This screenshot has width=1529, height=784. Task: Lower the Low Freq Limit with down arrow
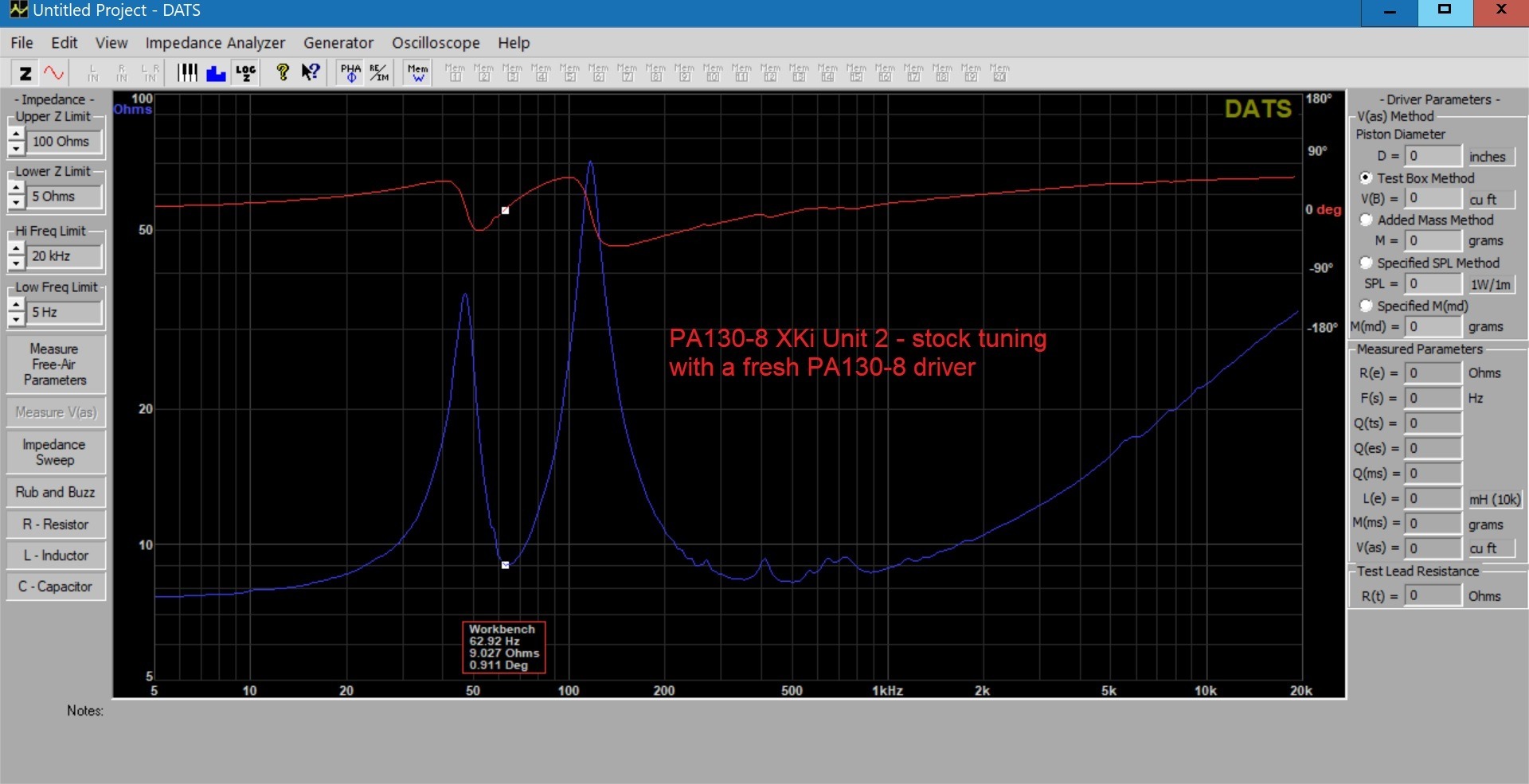coord(16,319)
